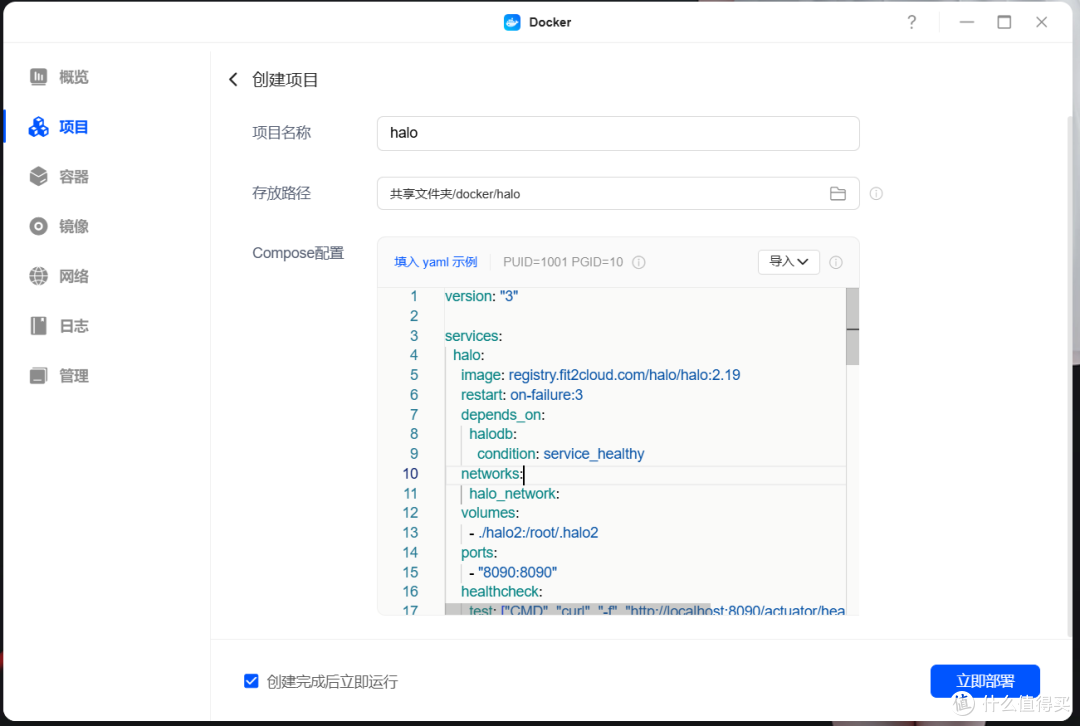This screenshot has height=726, width=1080.
Task: Toggle 创建完成后立即运行 checkbox
Action: (x=251, y=681)
